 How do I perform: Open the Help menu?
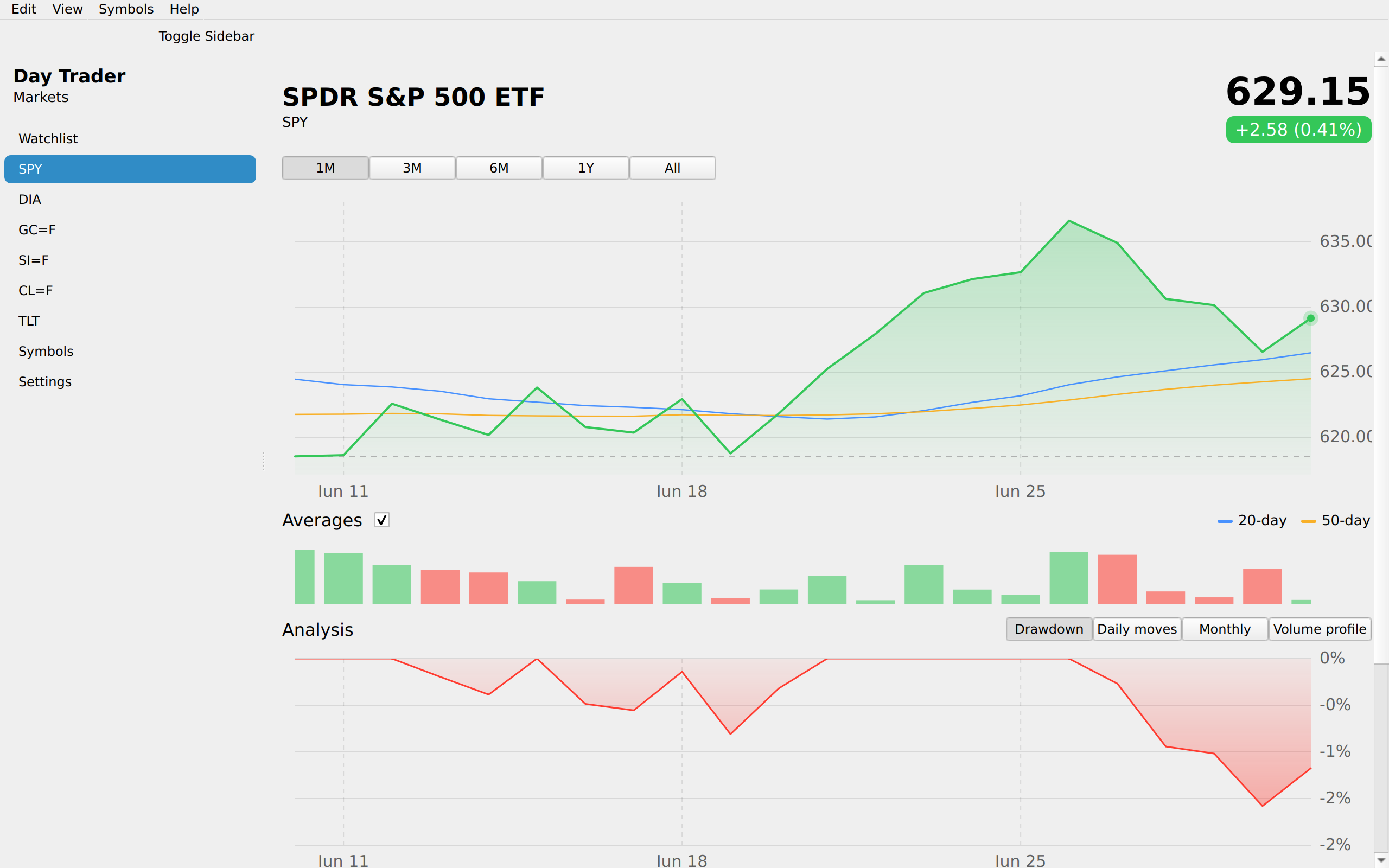(184, 9)
